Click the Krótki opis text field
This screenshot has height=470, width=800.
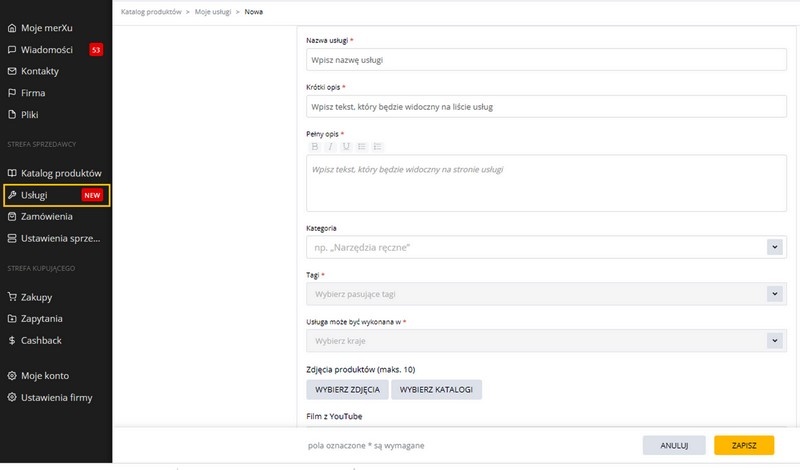point(546,107)
